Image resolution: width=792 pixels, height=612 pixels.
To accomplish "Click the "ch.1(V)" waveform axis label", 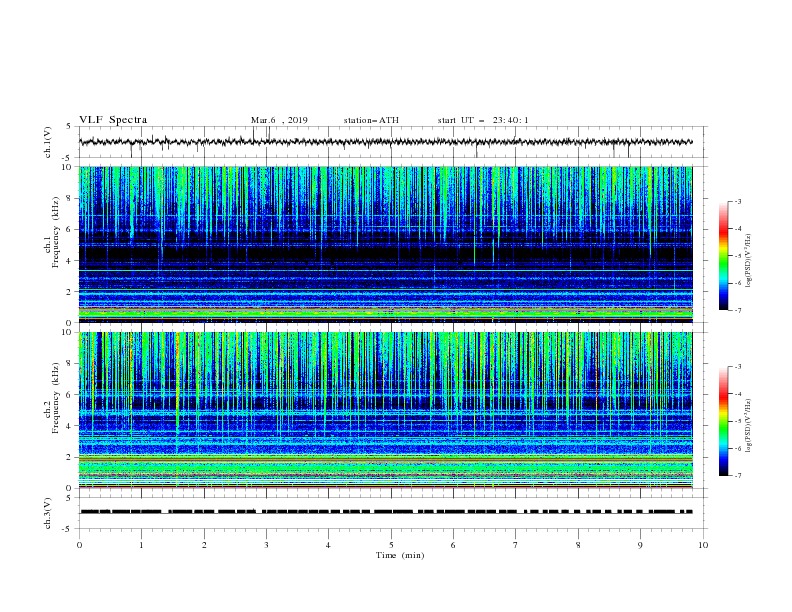I will (48, 142).
